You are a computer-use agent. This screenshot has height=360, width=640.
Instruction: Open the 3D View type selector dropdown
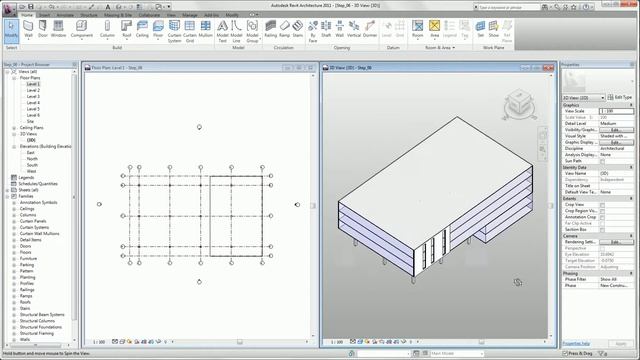(x=584, y=98)
